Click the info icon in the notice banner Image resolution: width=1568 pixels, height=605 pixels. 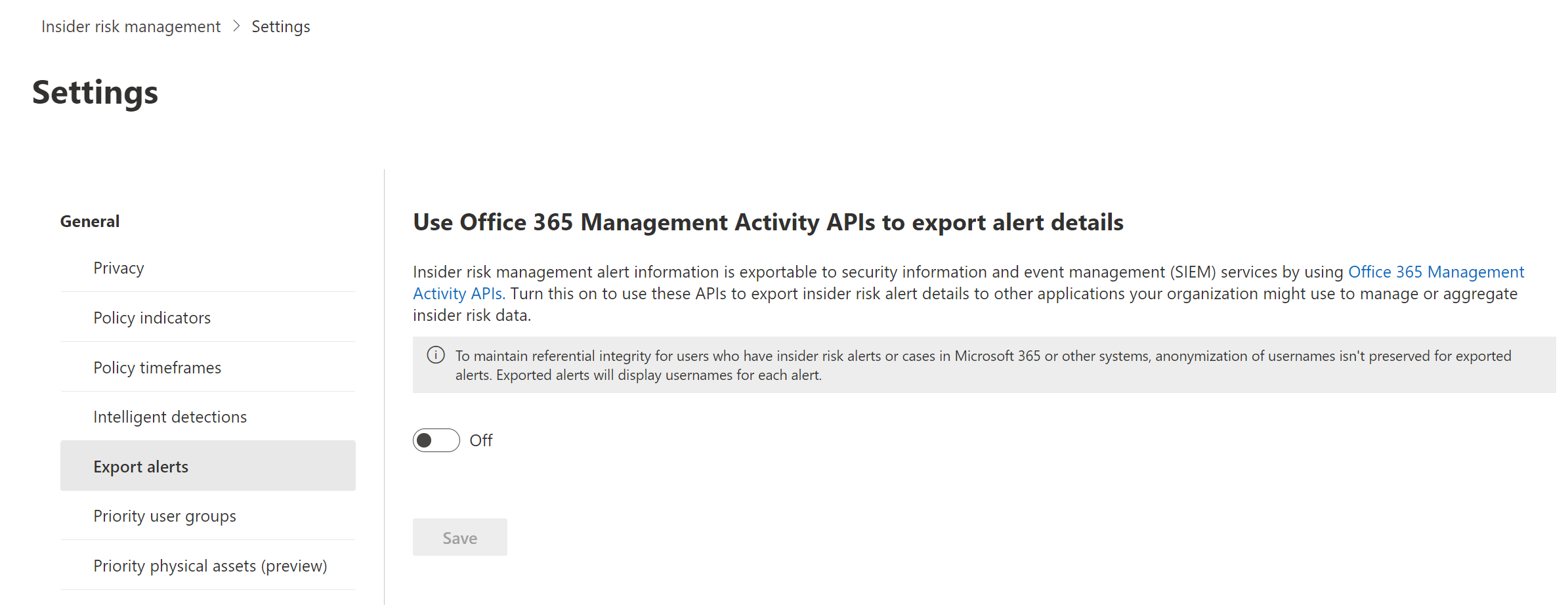[436, 356]
